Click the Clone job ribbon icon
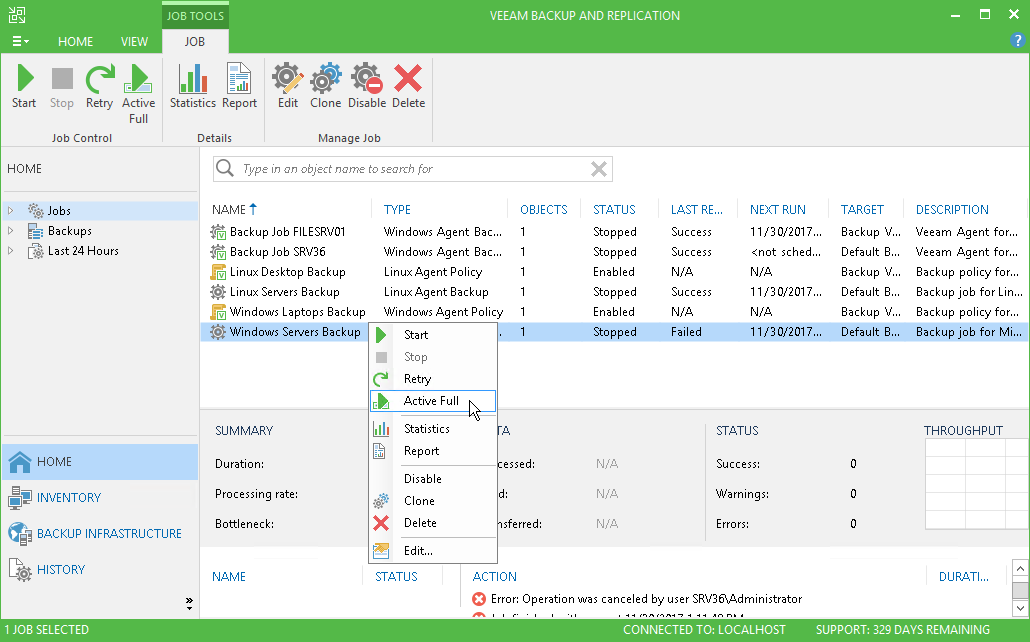The image size is (1030, 642). (325, 86)
